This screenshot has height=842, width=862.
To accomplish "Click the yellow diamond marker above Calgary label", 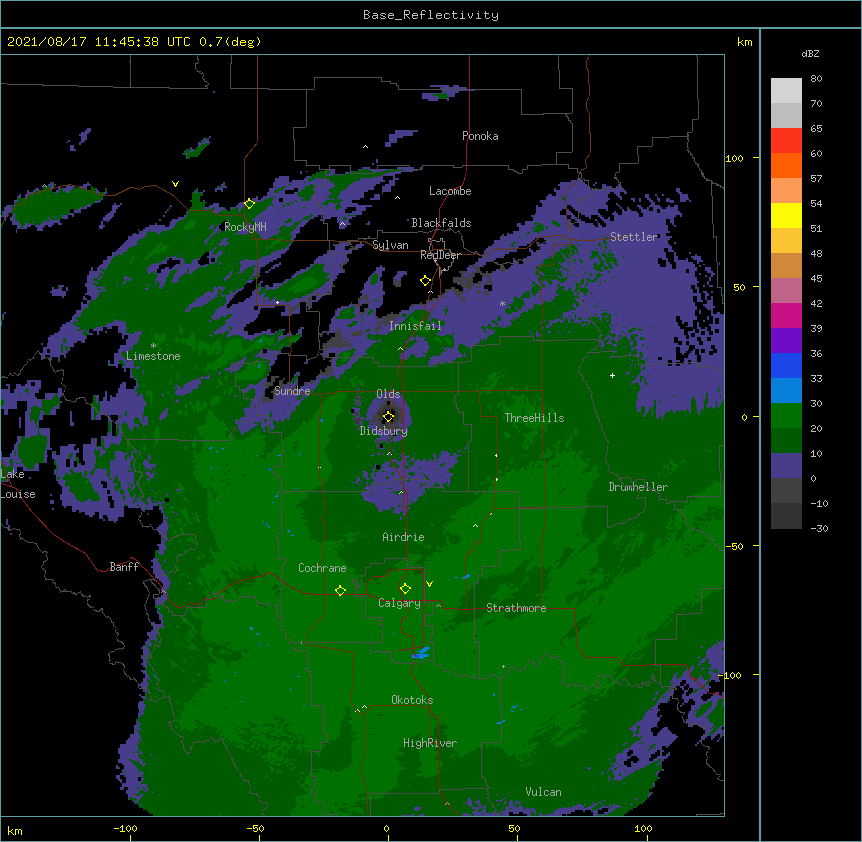I will pos(405,589).
